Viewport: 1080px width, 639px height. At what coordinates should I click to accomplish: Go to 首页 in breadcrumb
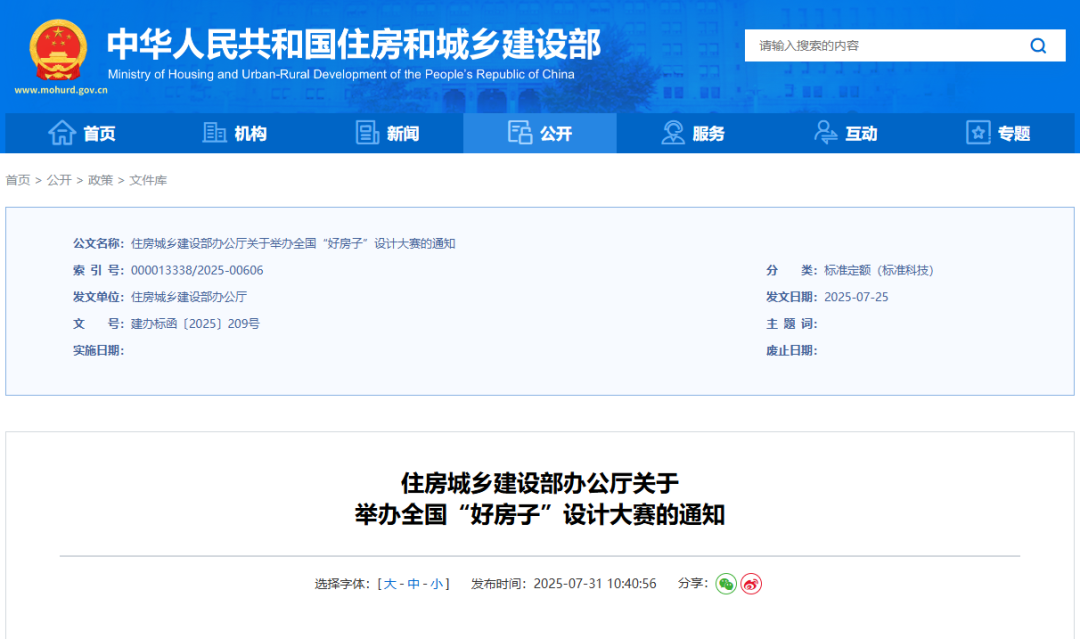(18, 180)
